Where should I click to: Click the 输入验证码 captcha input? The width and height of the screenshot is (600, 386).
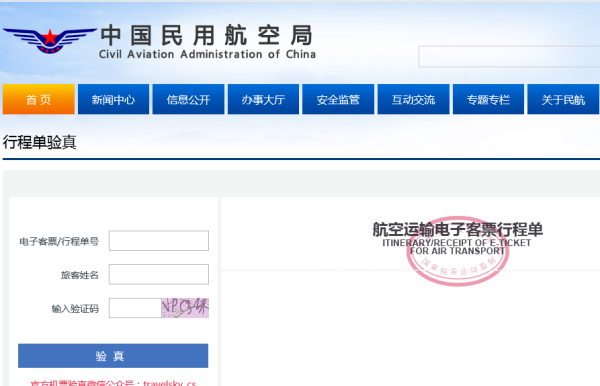pos(135,308)
